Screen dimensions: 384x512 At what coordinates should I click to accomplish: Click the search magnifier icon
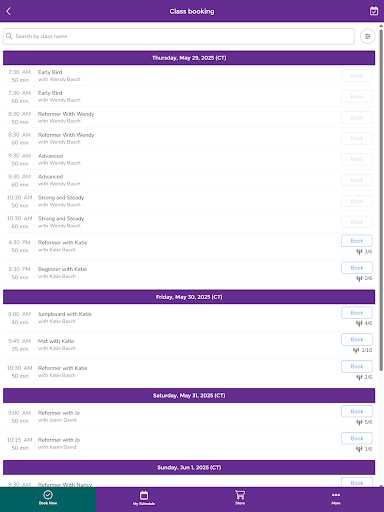tap(9, 36)
